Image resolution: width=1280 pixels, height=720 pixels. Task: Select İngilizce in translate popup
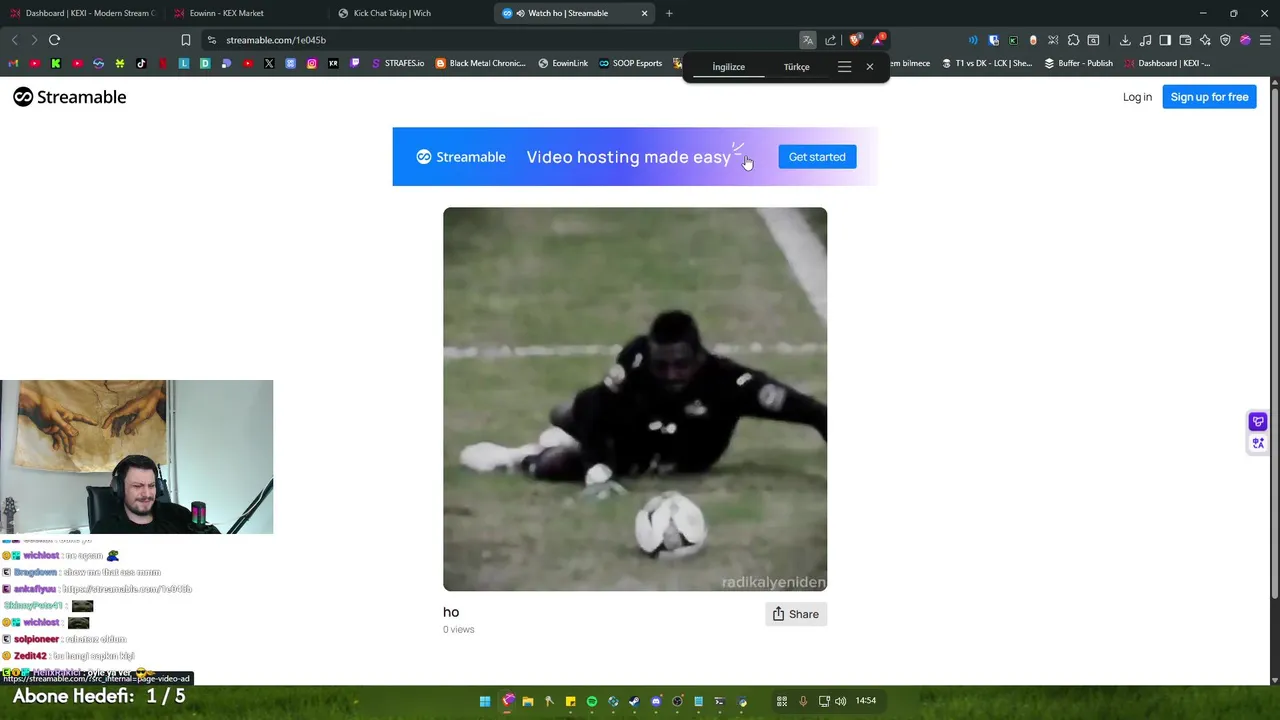[728, 67]
